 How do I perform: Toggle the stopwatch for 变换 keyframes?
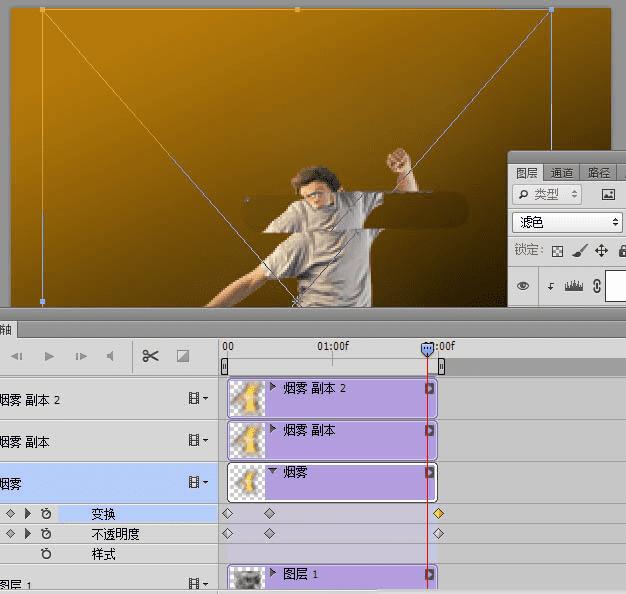click(46, 513)
